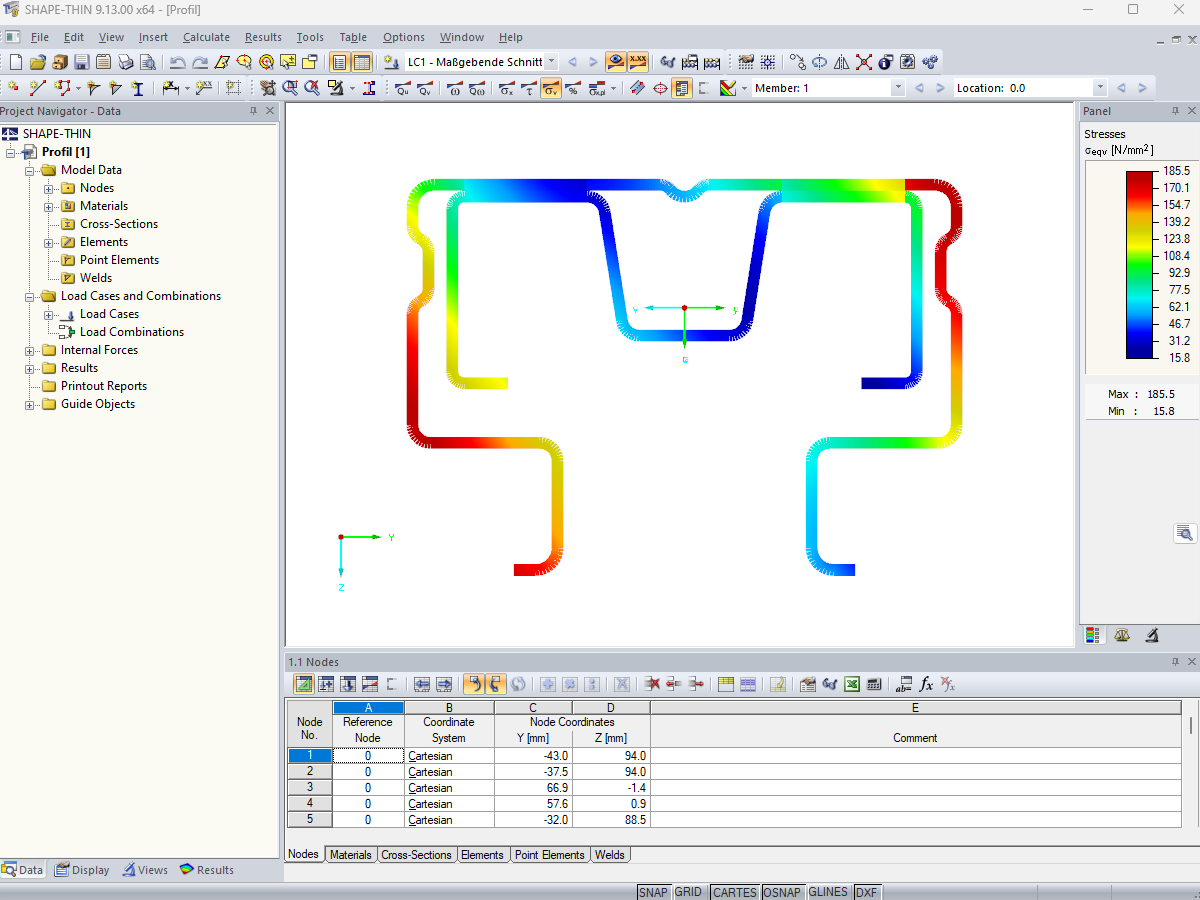The image size is (1200, 900).
Task: Toggle GRID display in the status bar
Action: coord(688,892)
